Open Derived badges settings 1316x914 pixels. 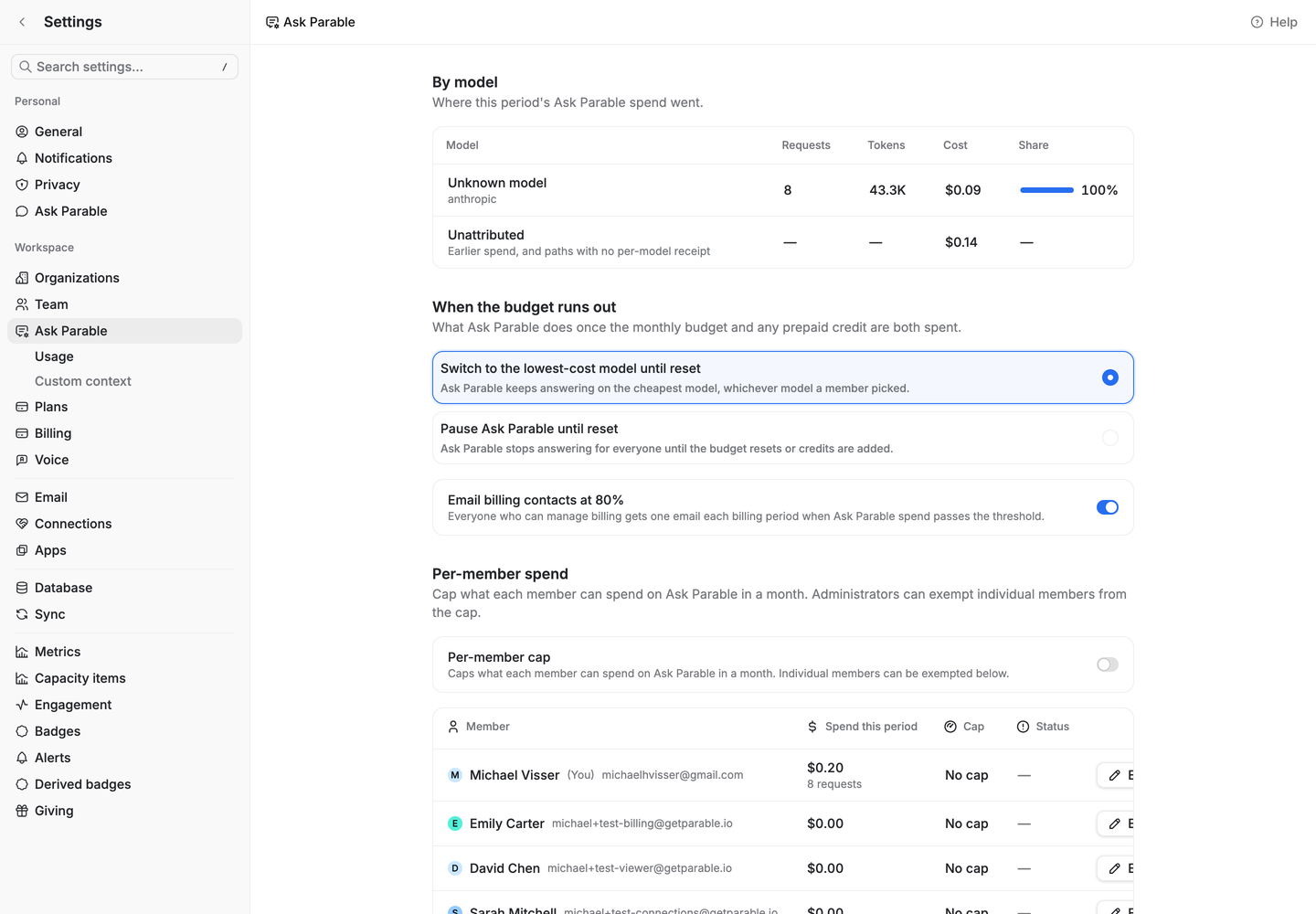click(x=124, y=784)
